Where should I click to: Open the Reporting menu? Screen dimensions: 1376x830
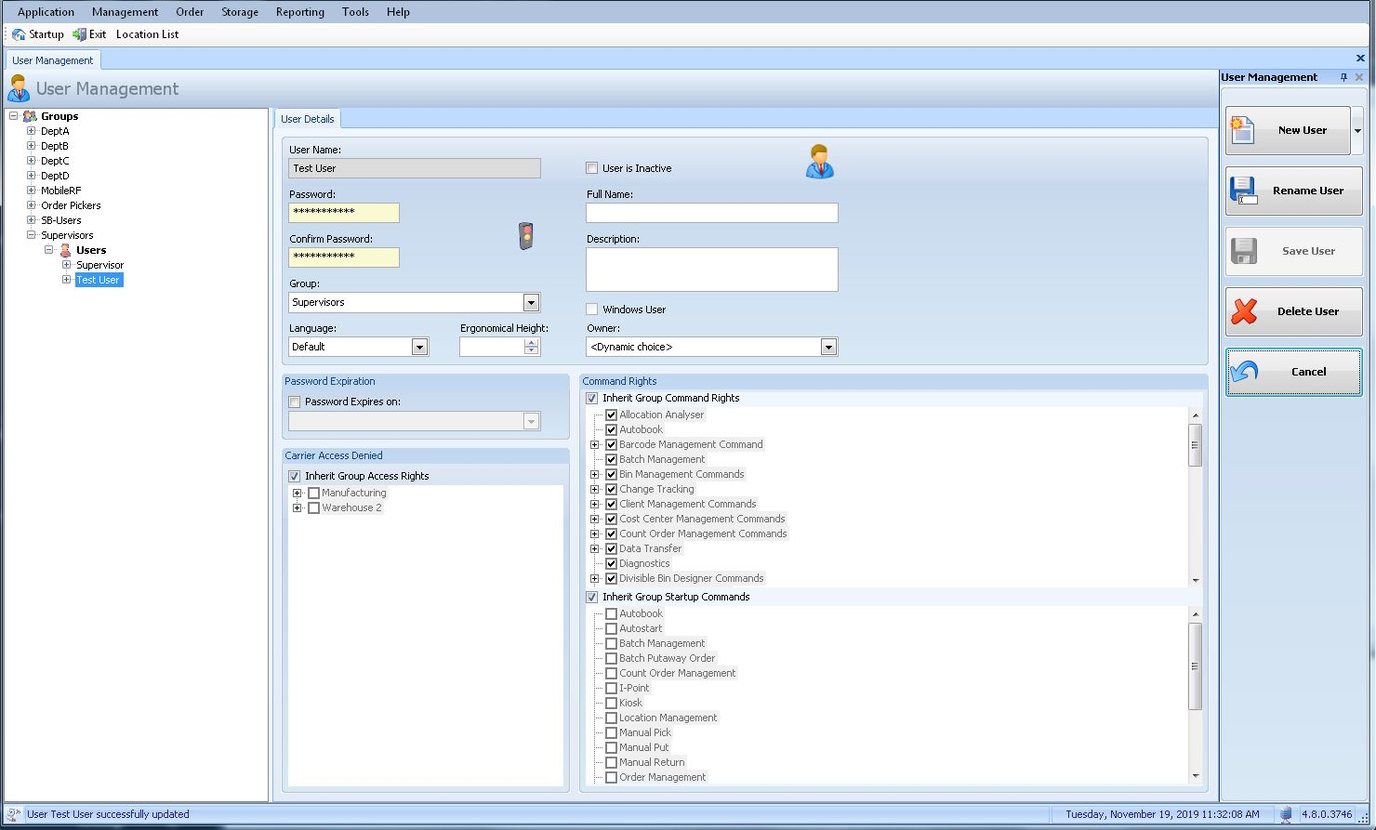[300, 11]
